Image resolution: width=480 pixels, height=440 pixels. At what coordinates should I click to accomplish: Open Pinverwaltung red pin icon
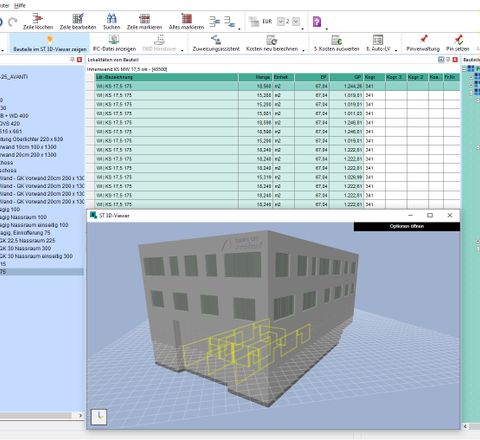(x=423, y=39)
